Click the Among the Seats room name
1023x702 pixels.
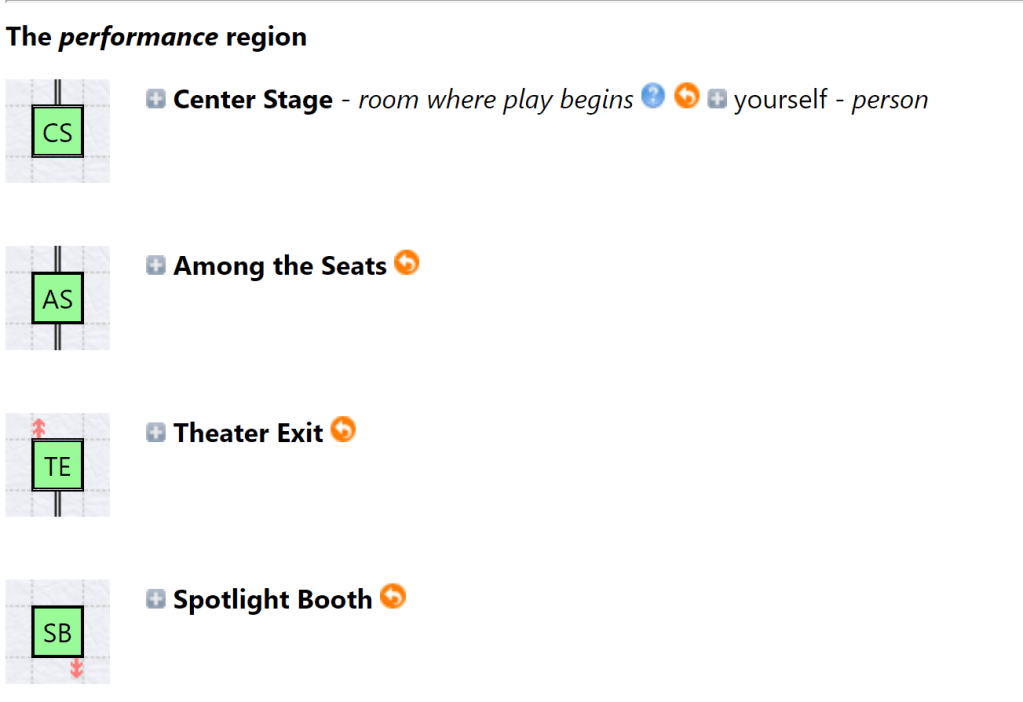tap(279, 265)
